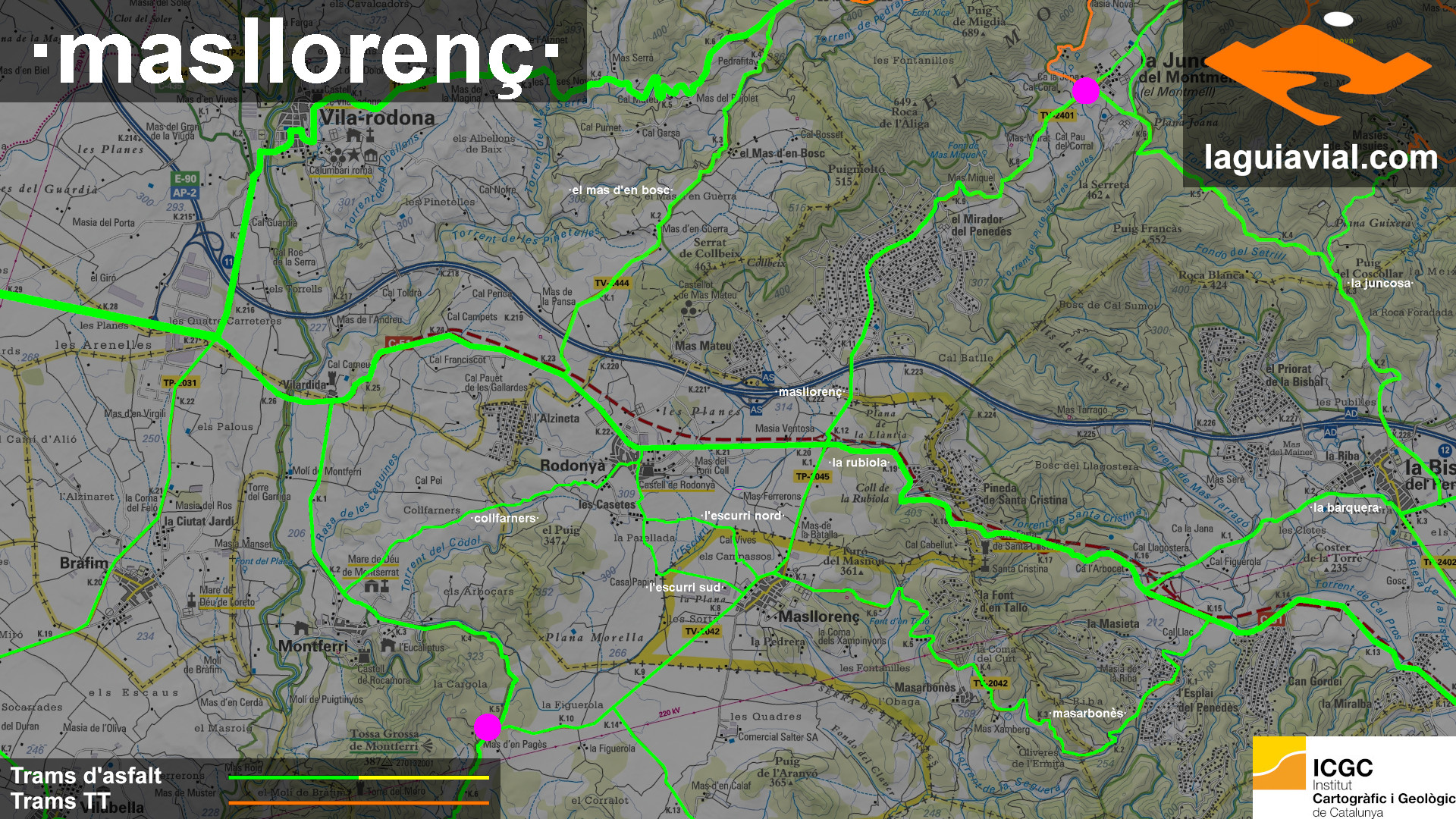The width and height of the screenshot is (1456, 819).
Task: Click the white '·la barquera·' label
Action: point(1346,508)
